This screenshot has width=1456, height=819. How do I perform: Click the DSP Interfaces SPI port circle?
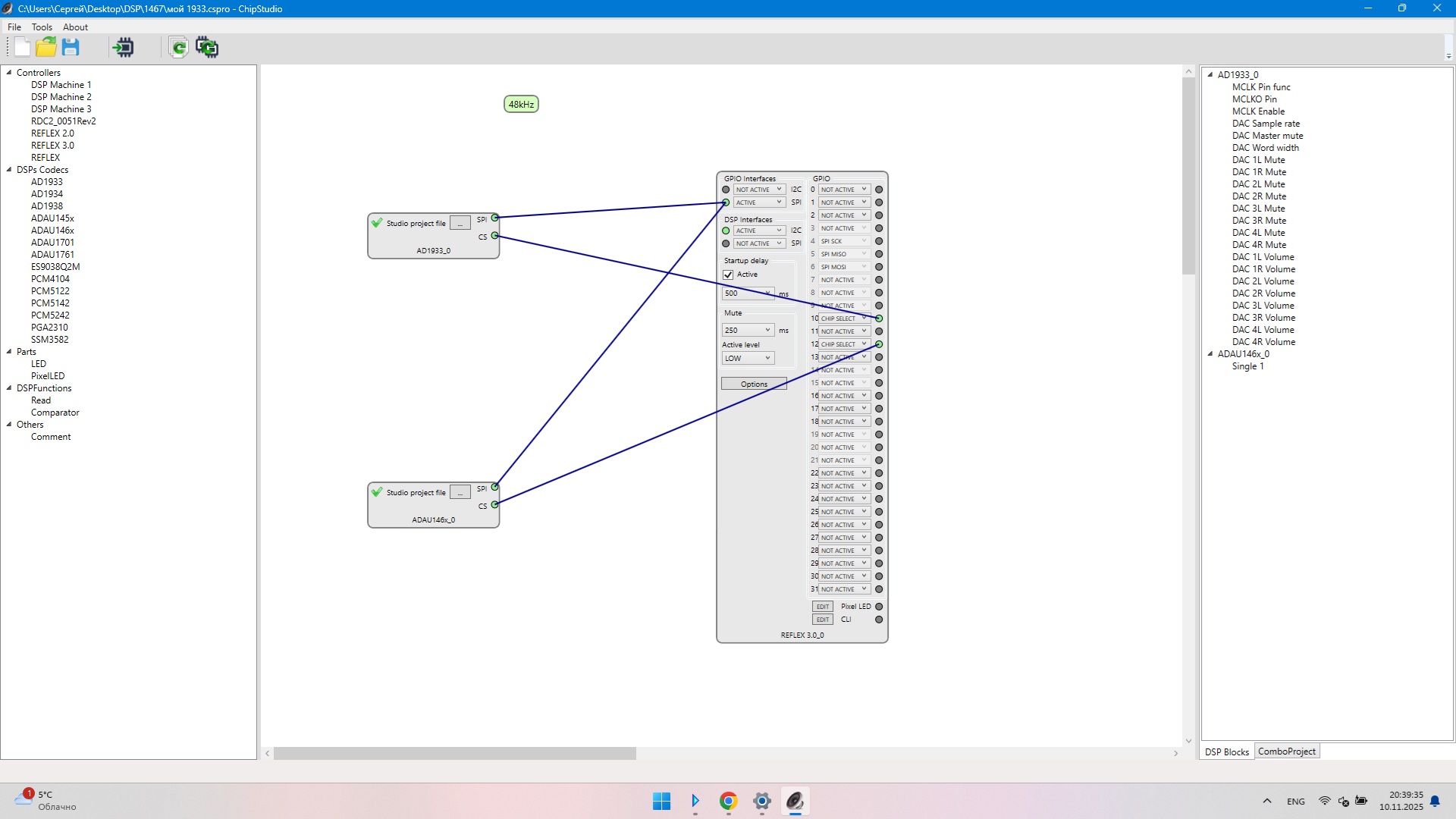tap(726, 243)
